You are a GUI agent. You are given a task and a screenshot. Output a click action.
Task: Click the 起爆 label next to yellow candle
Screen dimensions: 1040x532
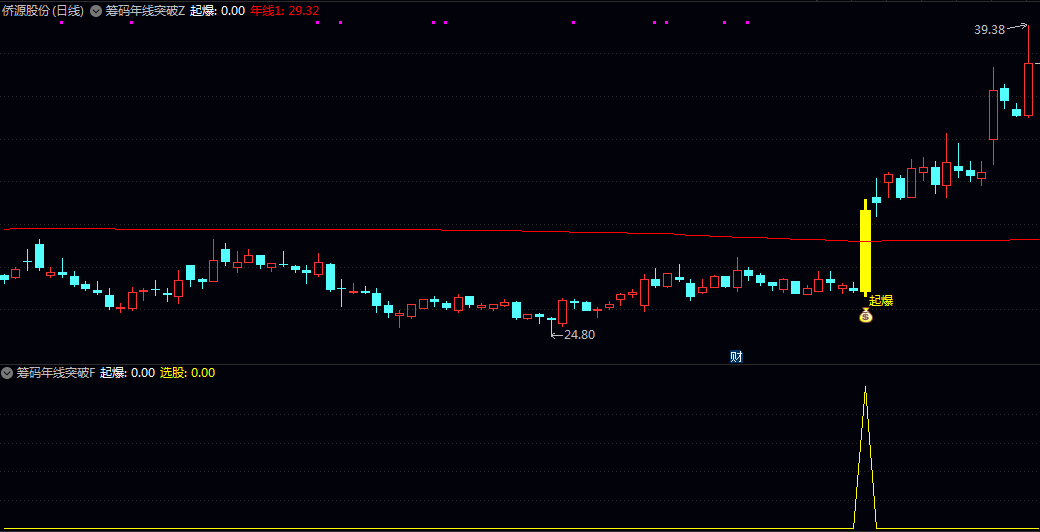[x=881, y=300]
